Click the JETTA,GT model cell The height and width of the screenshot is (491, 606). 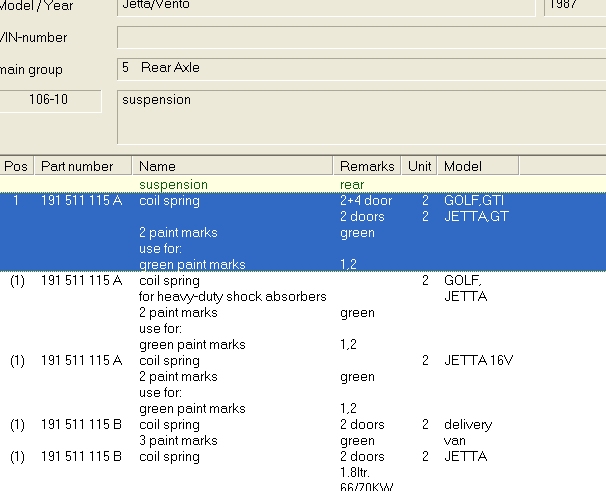click(x=476, y=217)
